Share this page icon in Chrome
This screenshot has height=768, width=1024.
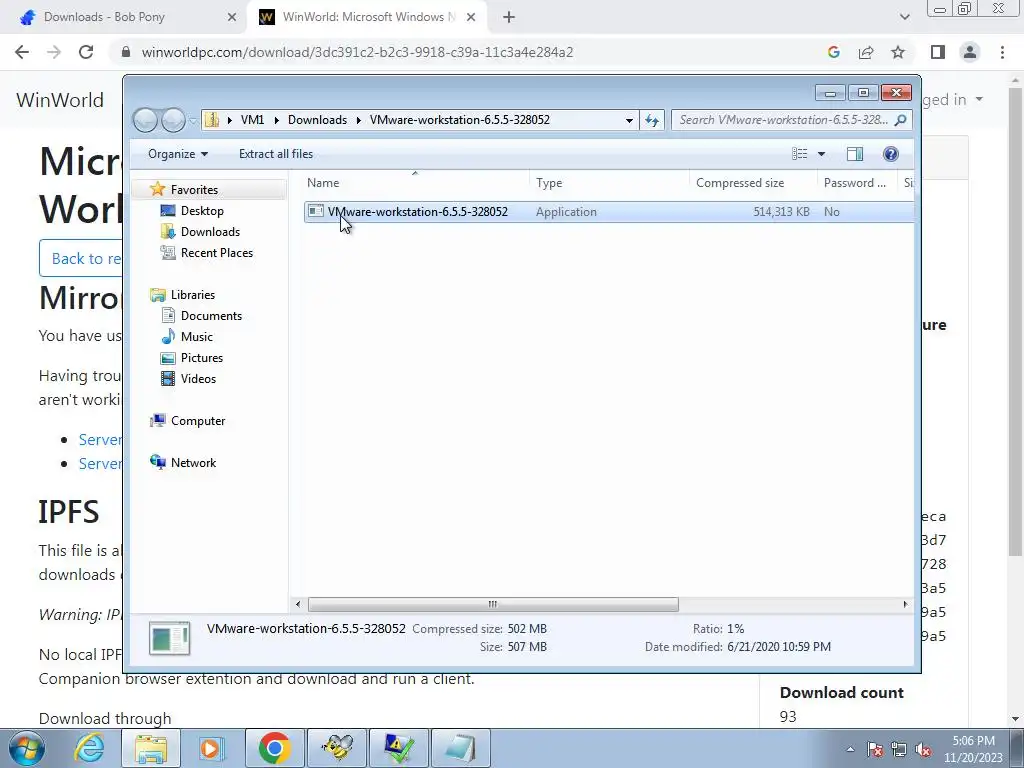(866, 52)
